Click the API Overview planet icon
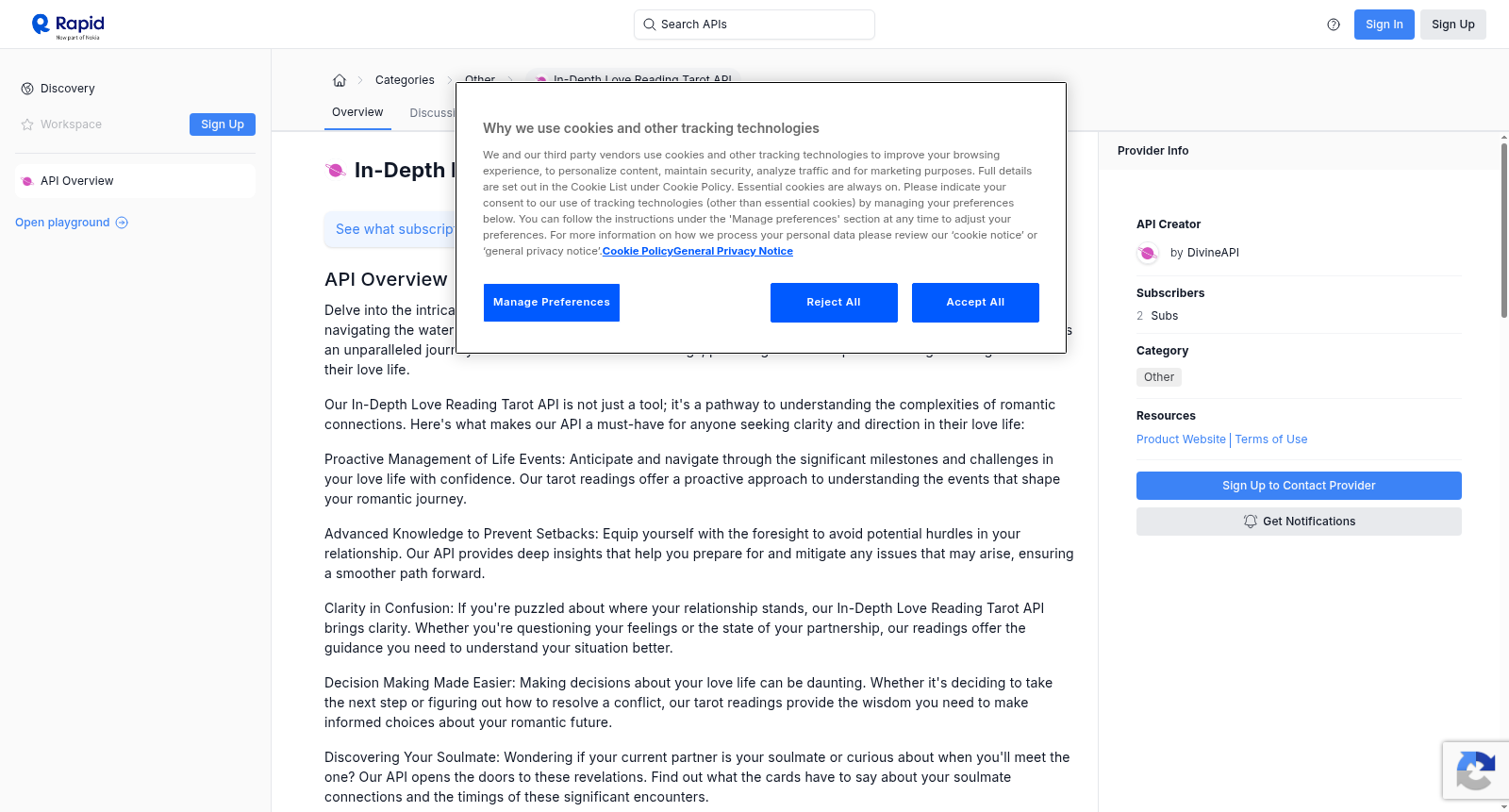 [27, 181]
